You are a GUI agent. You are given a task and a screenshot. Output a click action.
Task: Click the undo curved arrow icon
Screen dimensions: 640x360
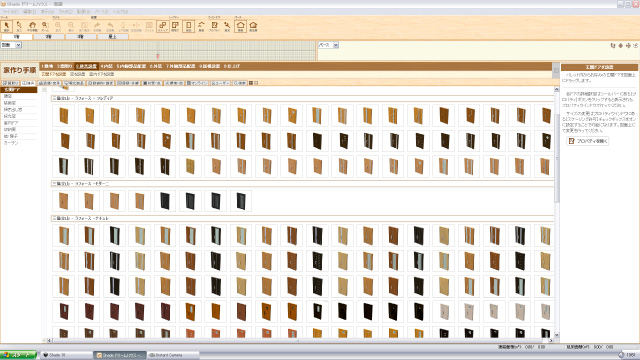pos(110,26)
